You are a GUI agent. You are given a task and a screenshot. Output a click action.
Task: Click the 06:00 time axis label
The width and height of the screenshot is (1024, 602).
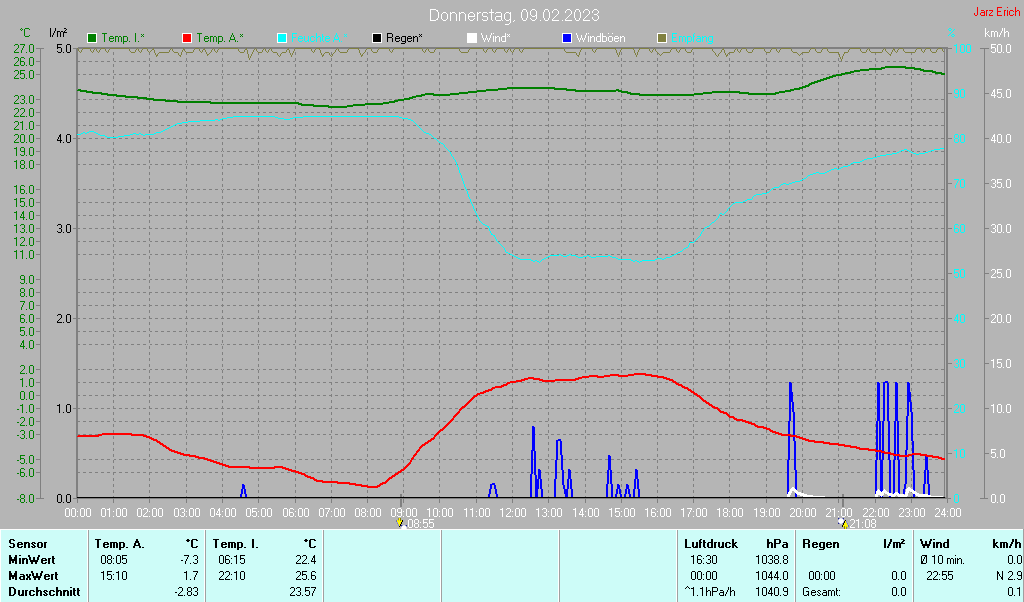pyautogui.click(x=295, y=513)
